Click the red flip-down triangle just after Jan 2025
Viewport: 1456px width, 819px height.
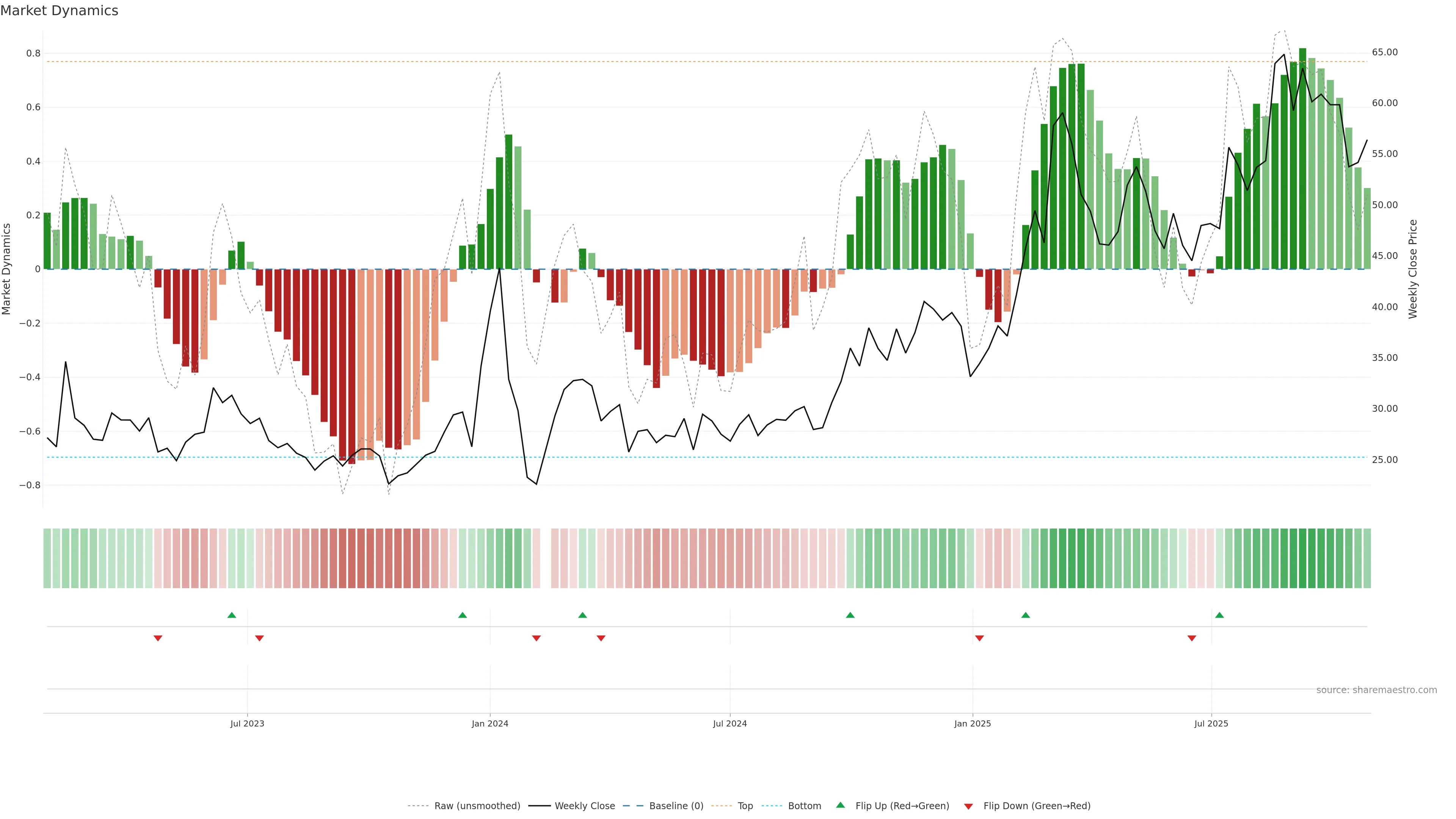click(x=979, y=638)
